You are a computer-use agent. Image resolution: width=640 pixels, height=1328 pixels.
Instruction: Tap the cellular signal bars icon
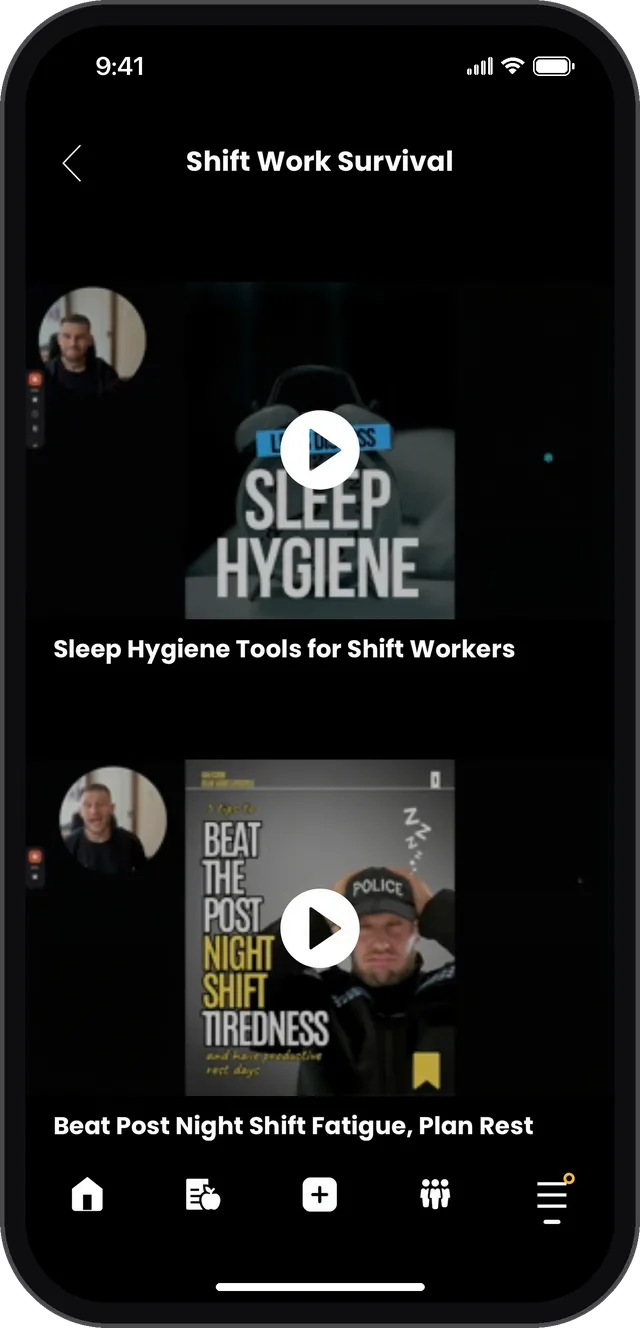coord(480,67)
